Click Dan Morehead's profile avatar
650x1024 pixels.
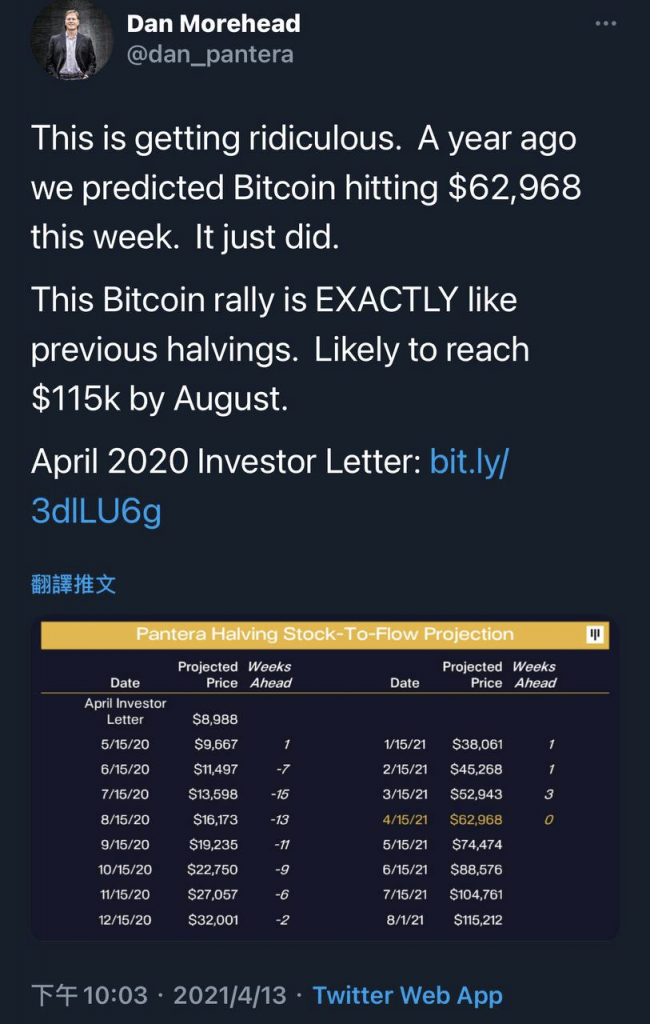click(x=72, y=40)
